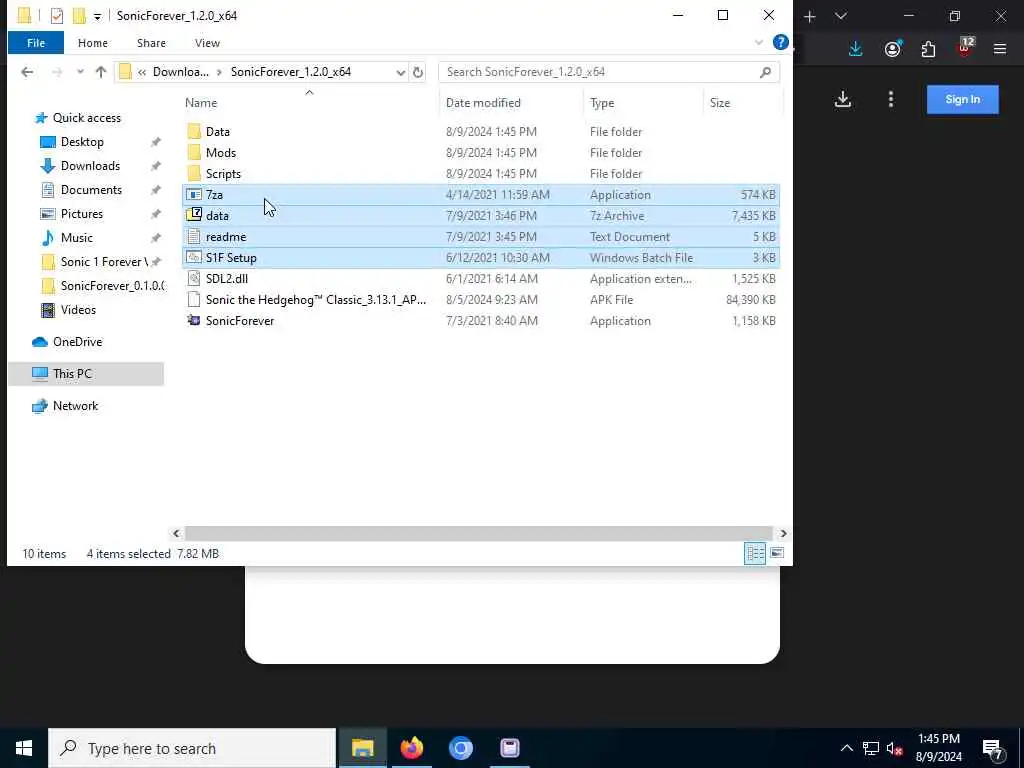Open Documents in the navigation pane
Image resolution: width=1024 pixels, height=768 pixels.
click(91, 189)
